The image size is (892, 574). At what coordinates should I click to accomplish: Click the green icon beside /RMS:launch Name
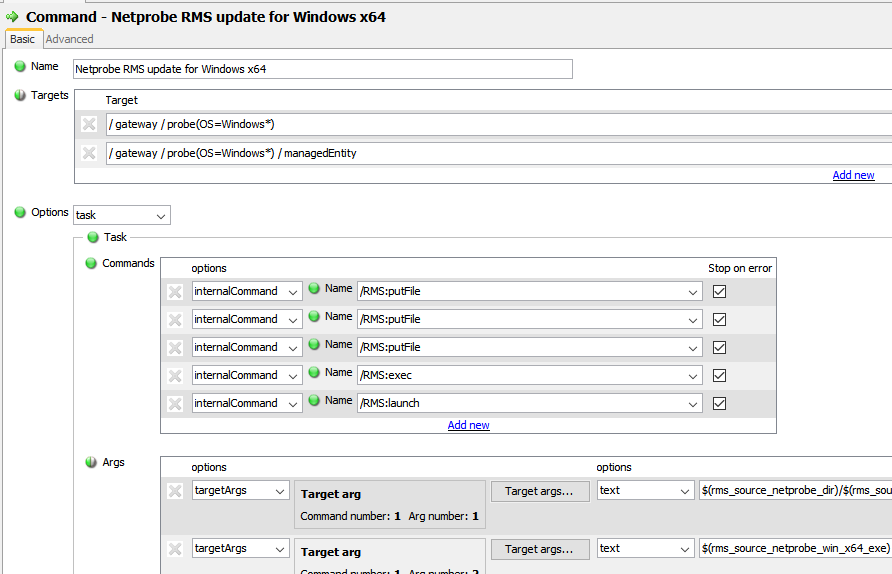(314, 400)
